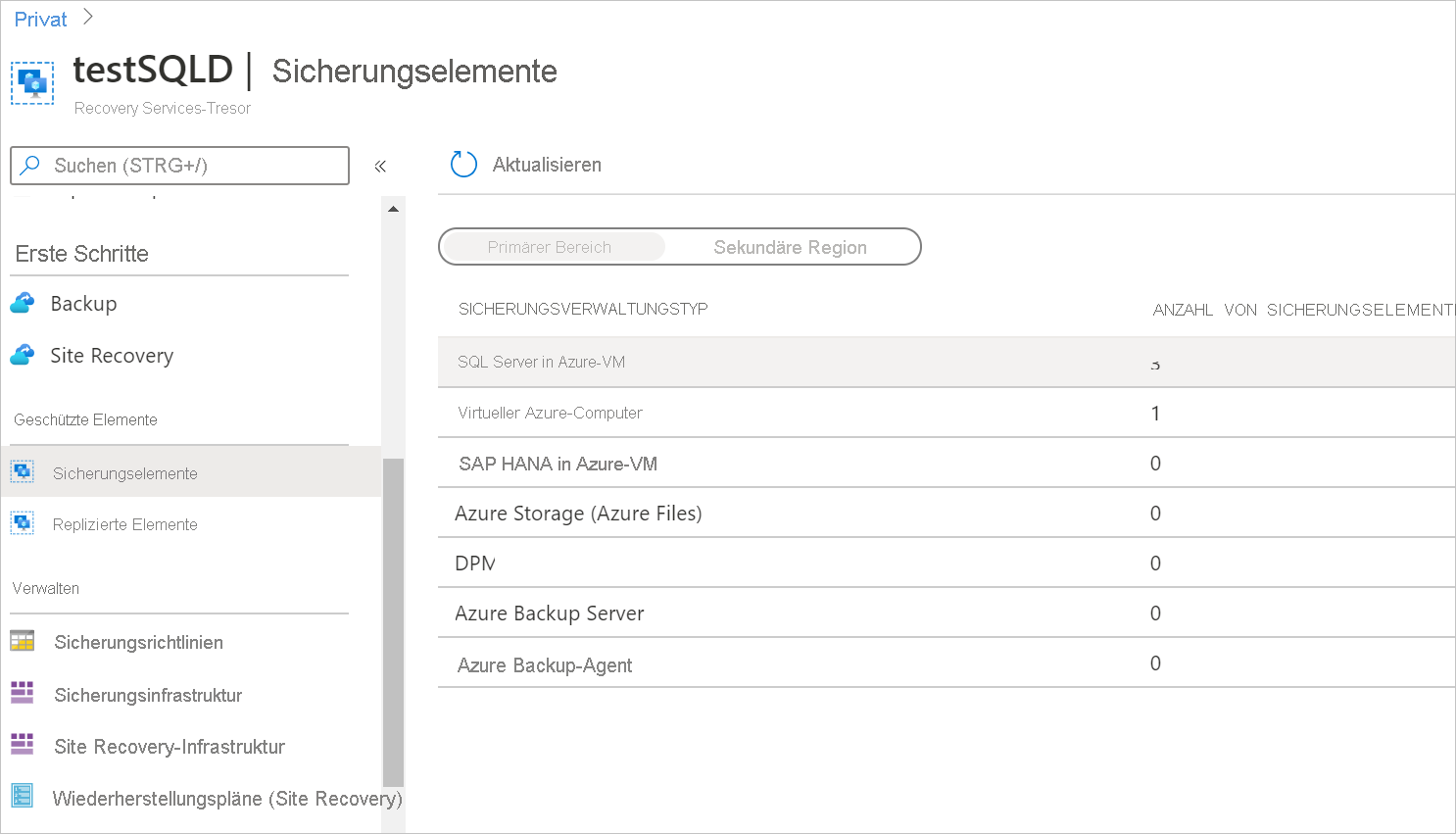Open Sicherungsrichtlinien via its grid icon
This screenshot has height=834, width=1456.
click(23, 642)
